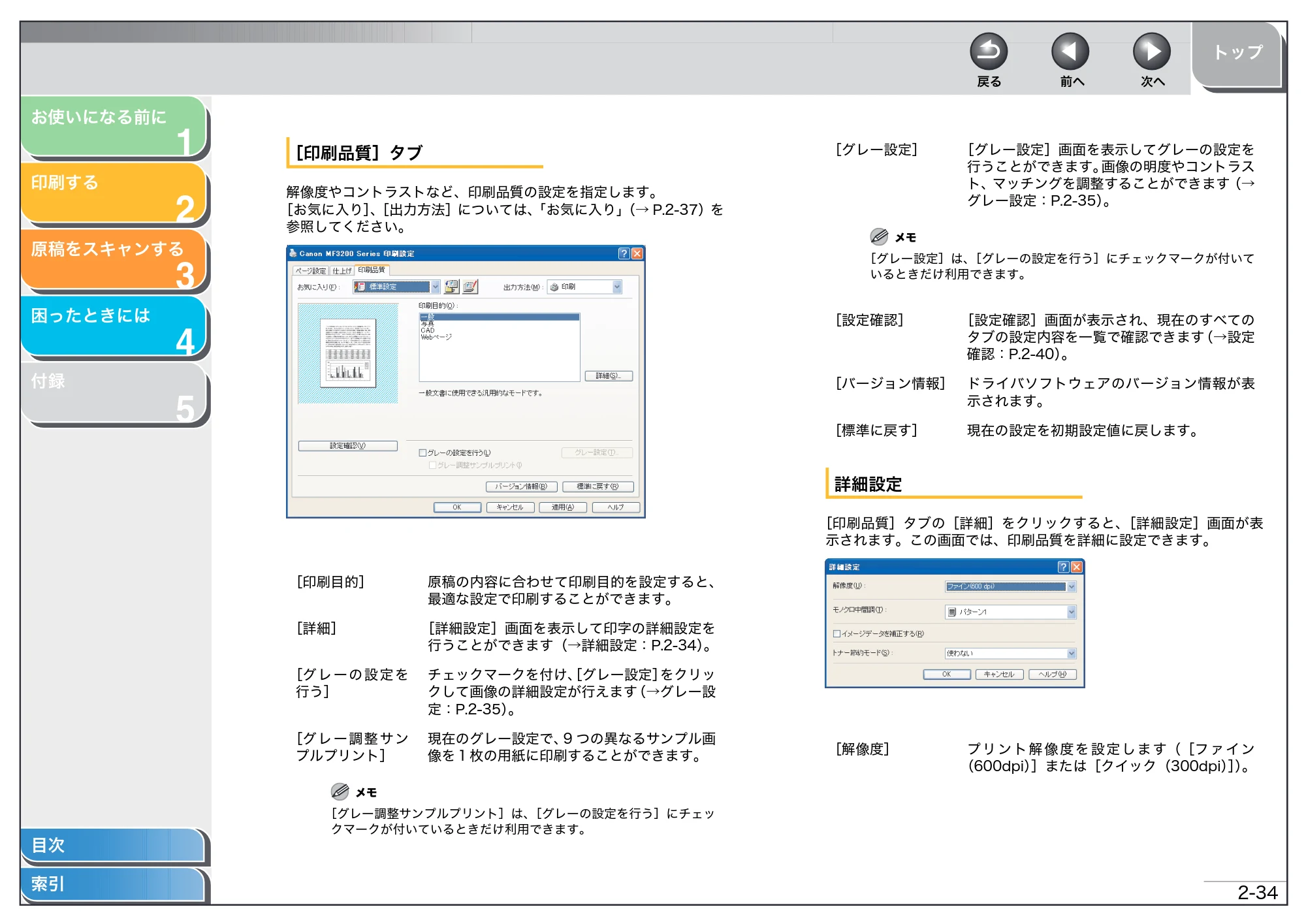
Task: Open chapter 3 原稿をスキャンする
Action: click(114, 259)
